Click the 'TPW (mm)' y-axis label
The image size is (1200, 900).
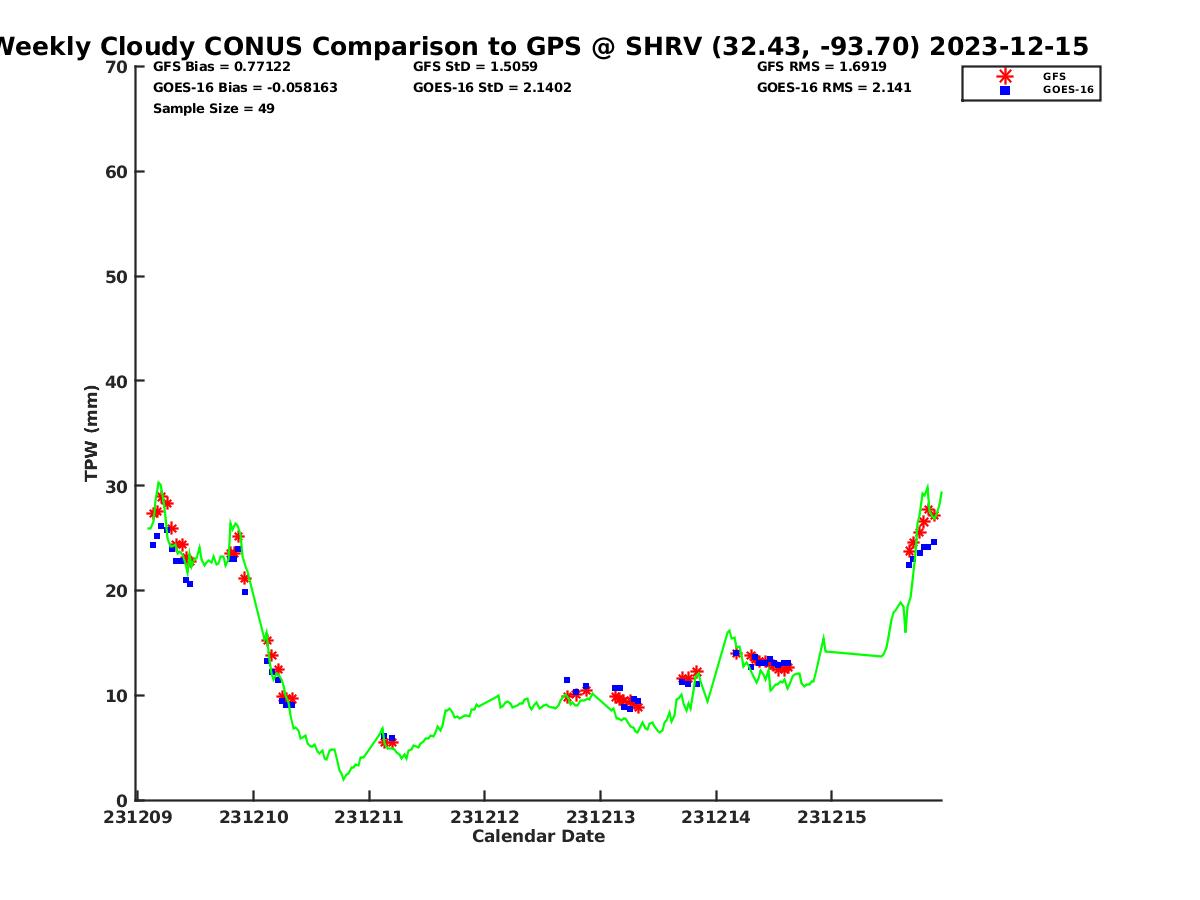point(92,433)
